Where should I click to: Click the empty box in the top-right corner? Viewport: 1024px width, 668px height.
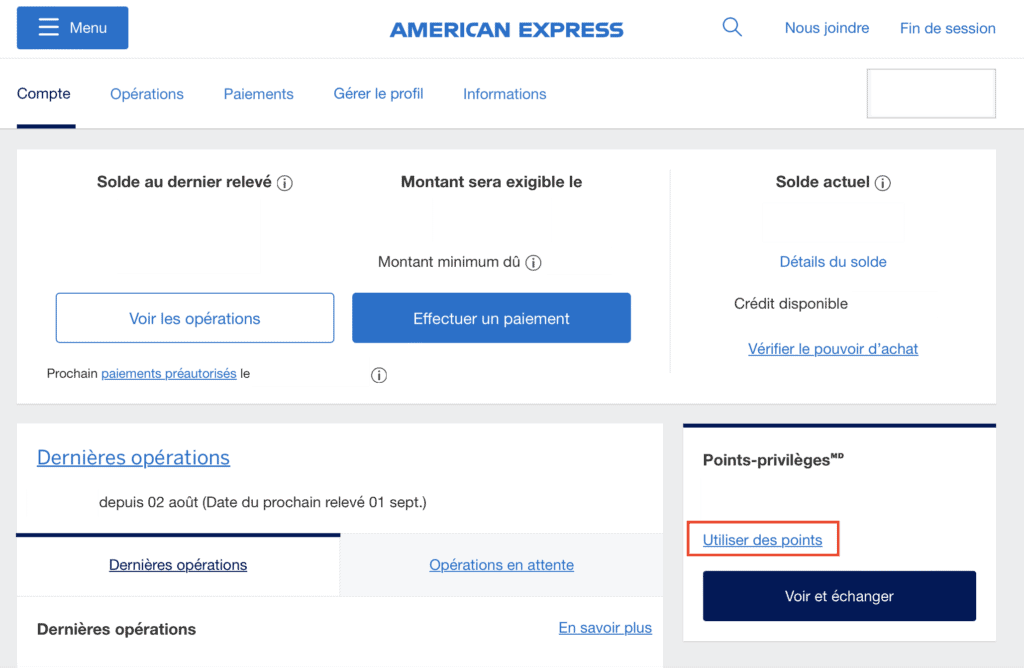coord(931,94)
